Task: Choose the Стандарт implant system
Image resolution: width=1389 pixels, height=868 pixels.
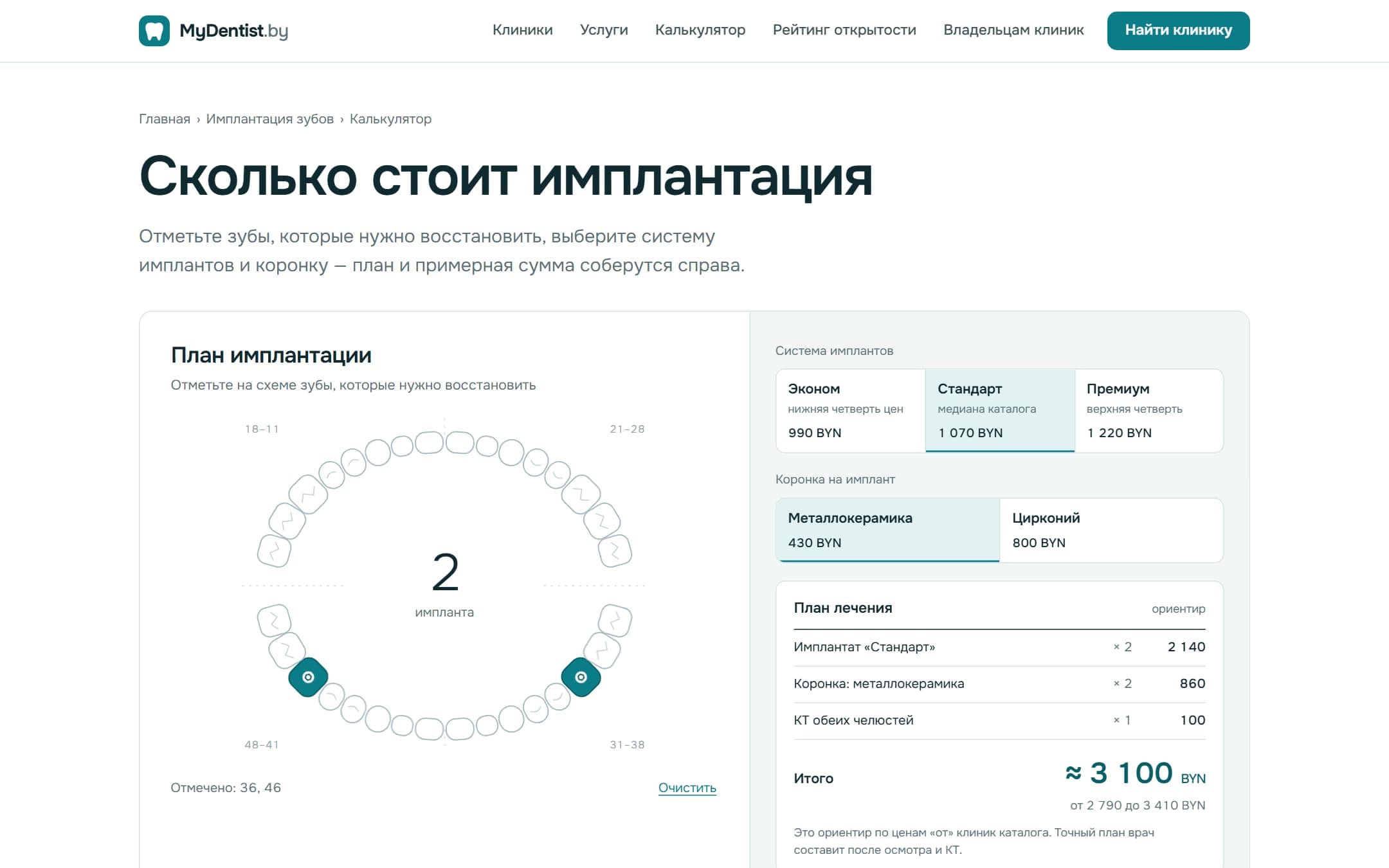Action: tap(1000, 410)
